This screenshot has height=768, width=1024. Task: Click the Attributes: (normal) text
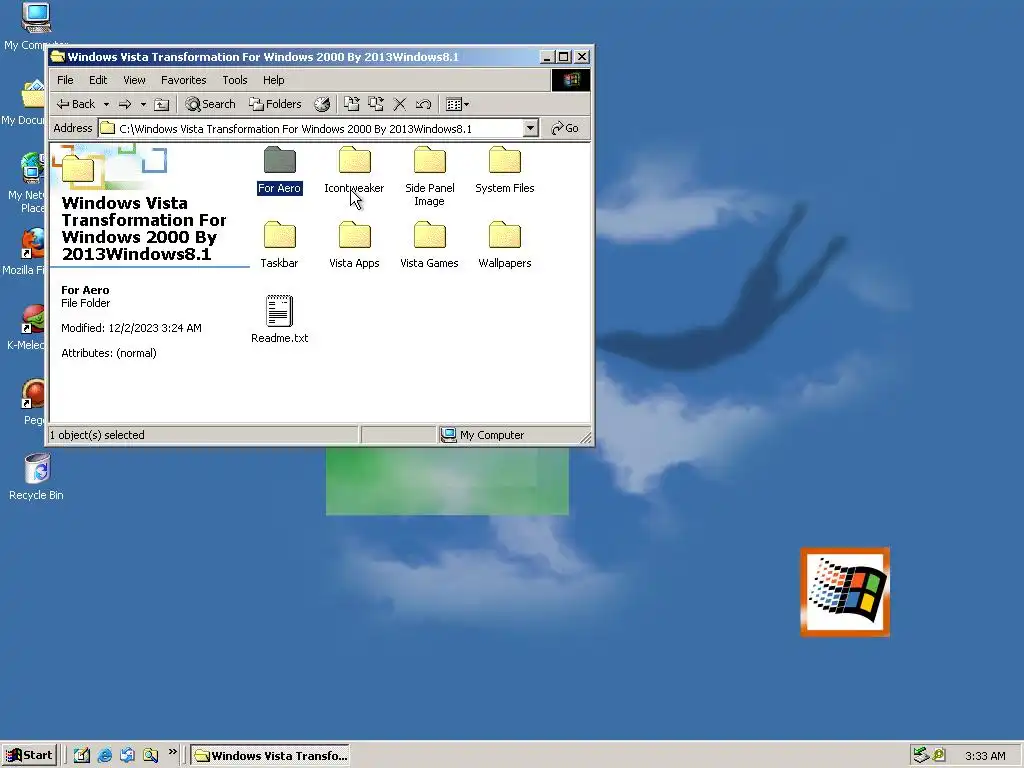[109, 353]
